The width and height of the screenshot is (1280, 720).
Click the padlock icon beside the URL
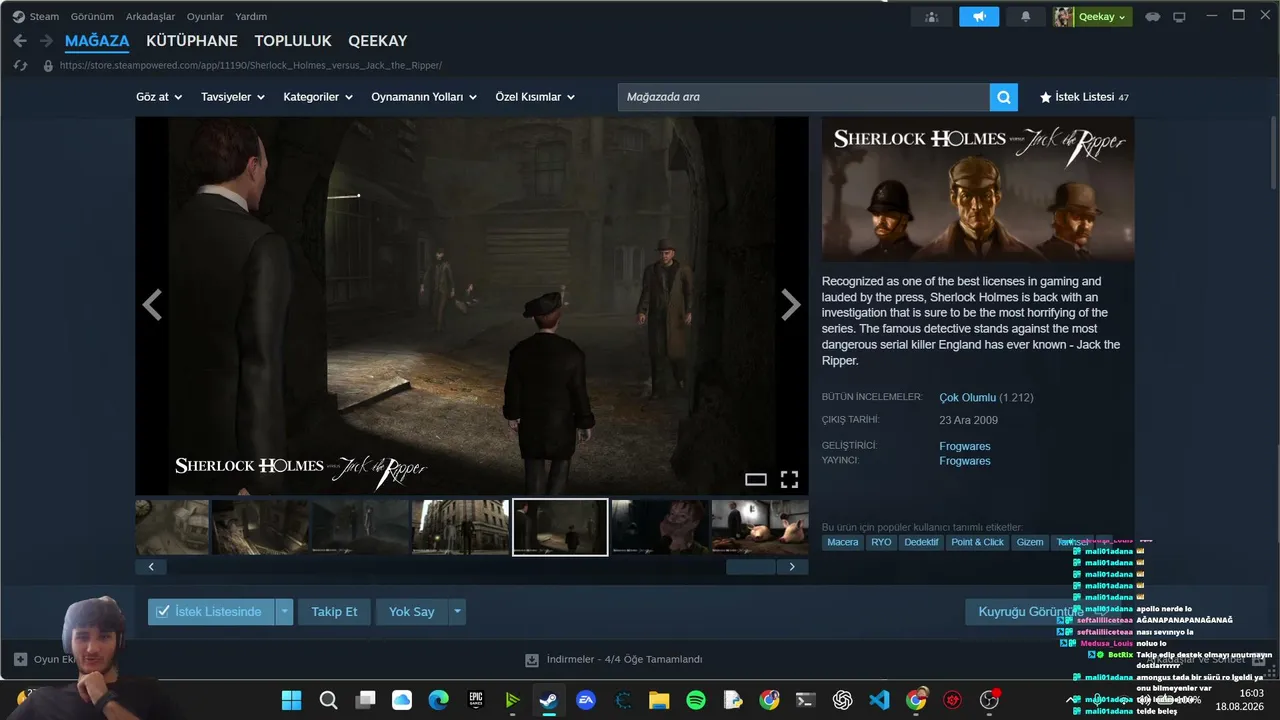tap(47, 66)
